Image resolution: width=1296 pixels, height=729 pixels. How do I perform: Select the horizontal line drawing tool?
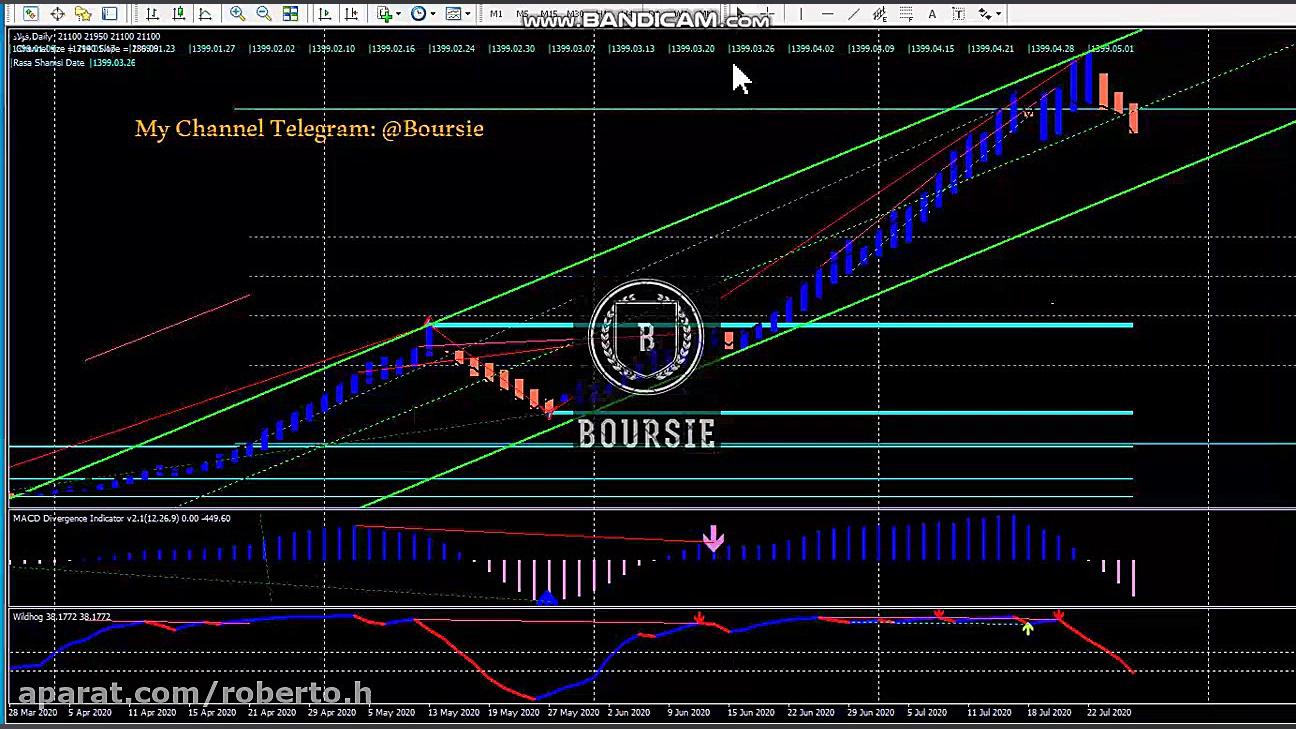[827, 14]
